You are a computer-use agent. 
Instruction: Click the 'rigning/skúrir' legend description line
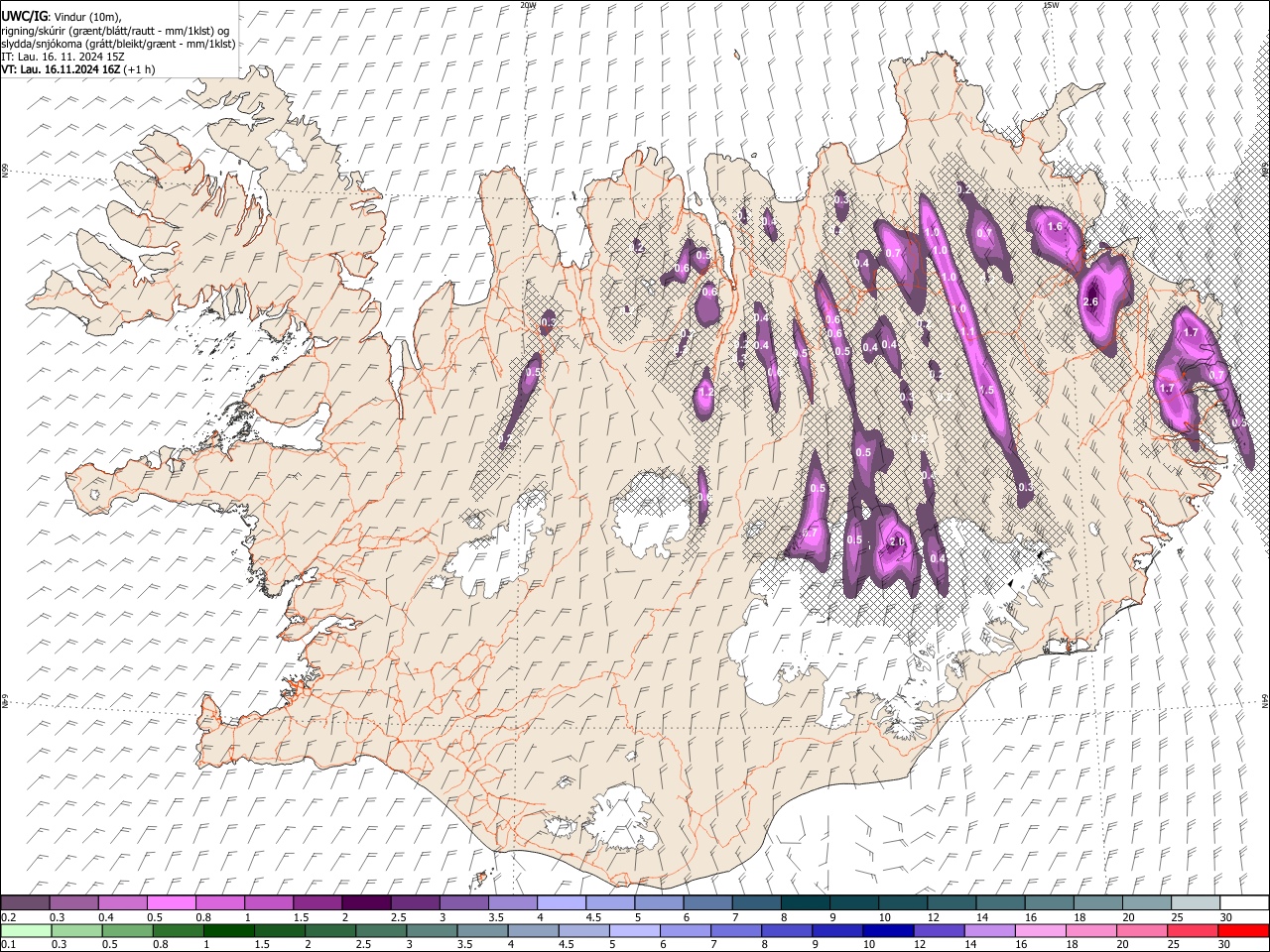coord(115,31)
